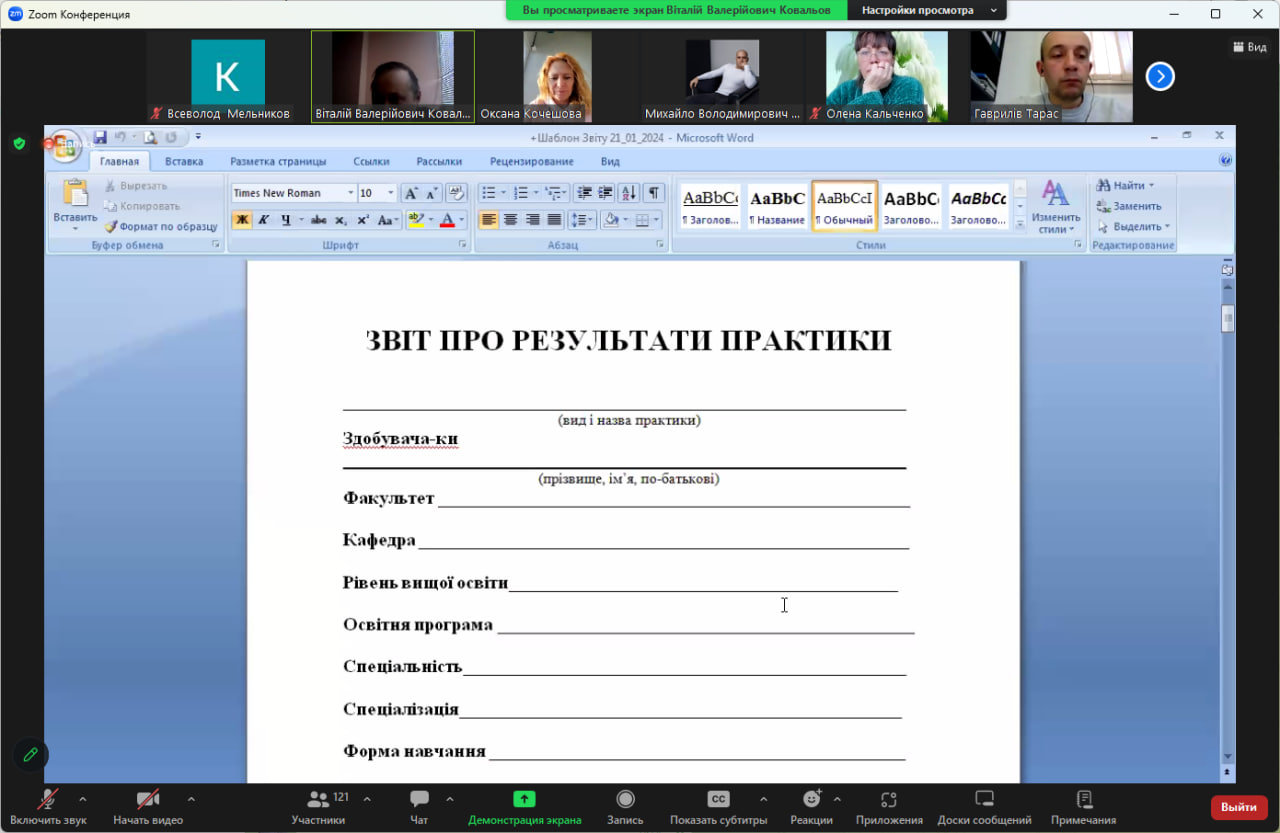Open print preview from quick access toolbar
The image size is (1280, 833).
pyautogui.click(x=150, y=137)
